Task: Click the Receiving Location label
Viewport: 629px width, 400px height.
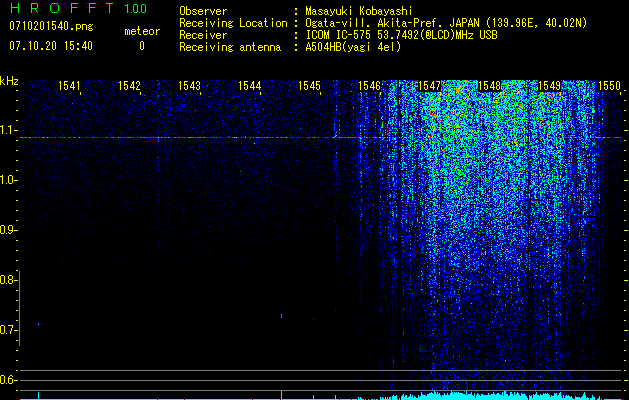Action: (x=233, y=23)
